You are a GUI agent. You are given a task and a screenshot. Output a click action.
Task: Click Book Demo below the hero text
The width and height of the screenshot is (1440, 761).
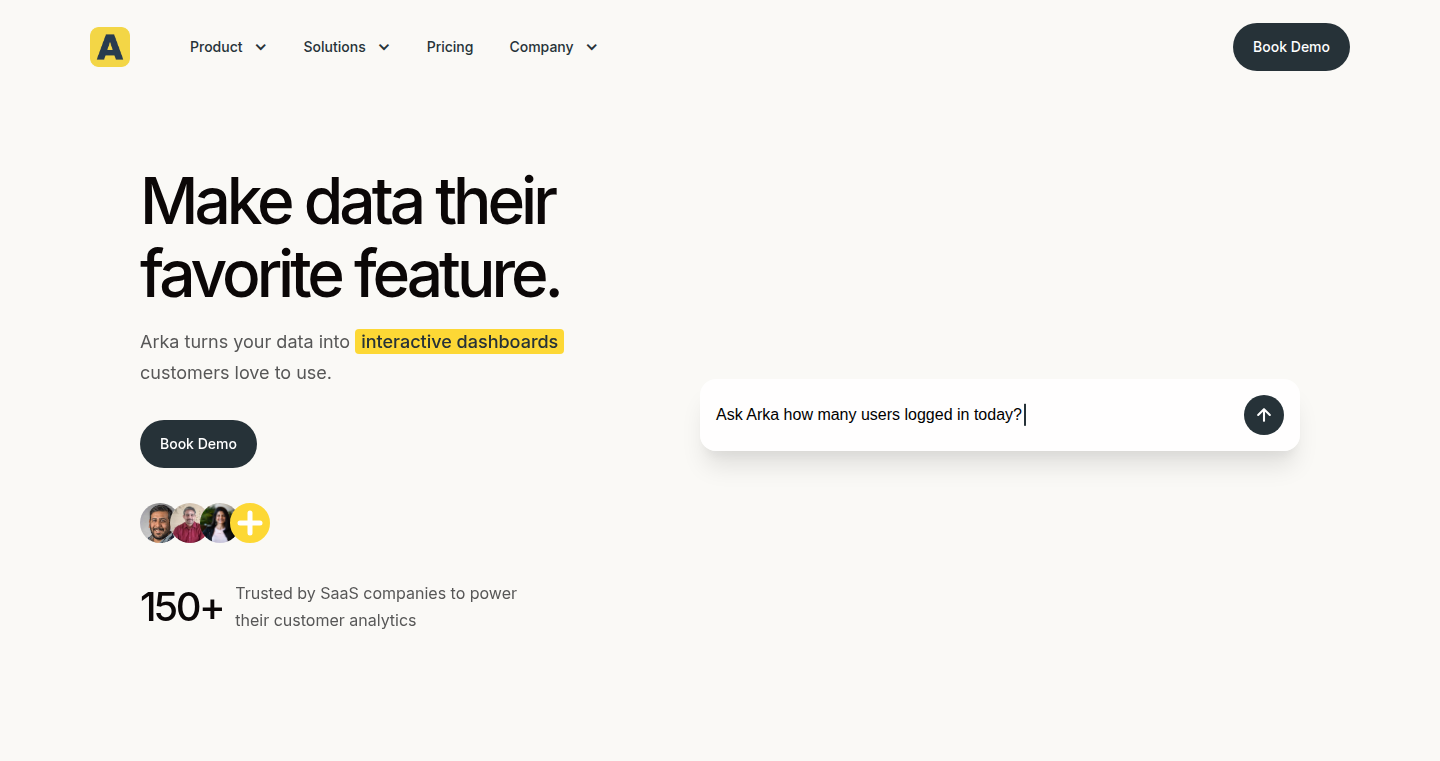click(198, 444)
